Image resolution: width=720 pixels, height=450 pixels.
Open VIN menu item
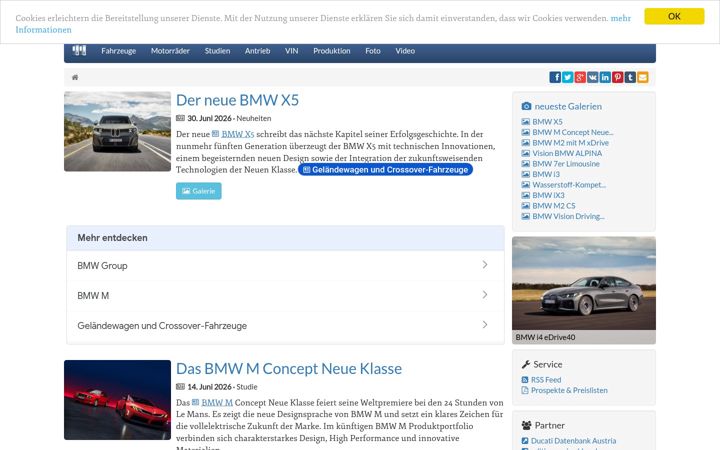tap(292, 51)
